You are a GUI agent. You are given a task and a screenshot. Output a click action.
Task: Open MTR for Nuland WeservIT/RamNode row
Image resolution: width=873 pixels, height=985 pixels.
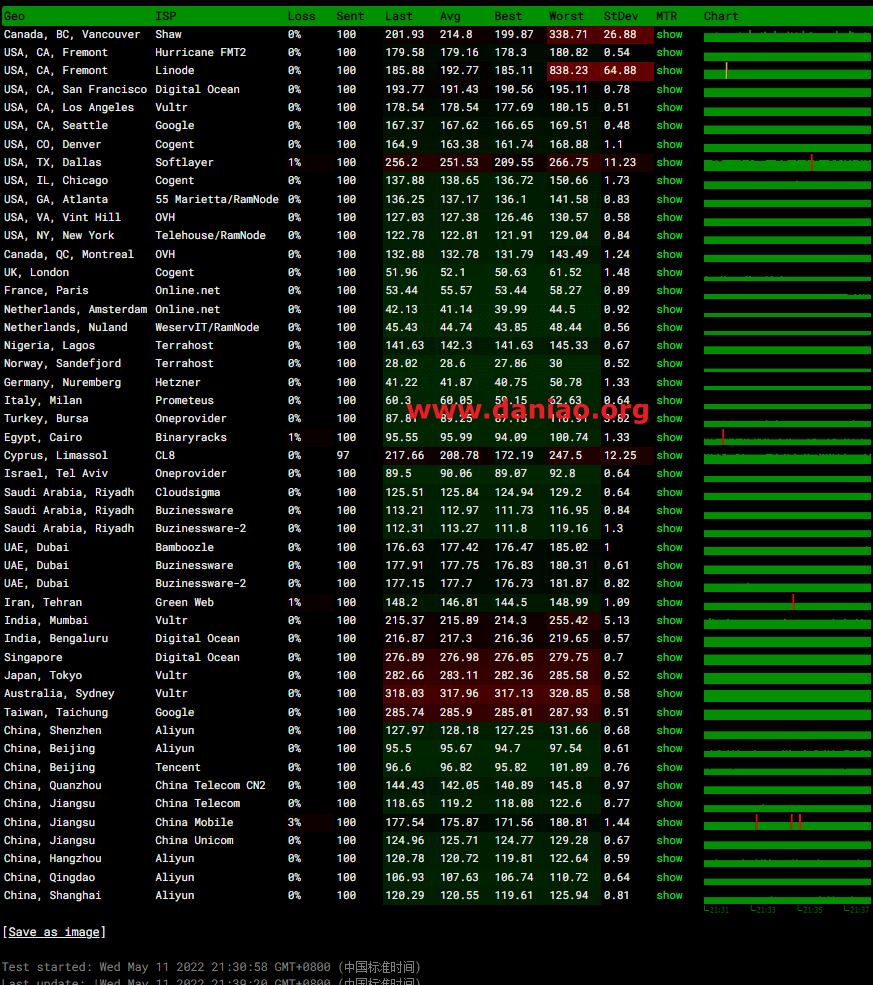(670, 327)
